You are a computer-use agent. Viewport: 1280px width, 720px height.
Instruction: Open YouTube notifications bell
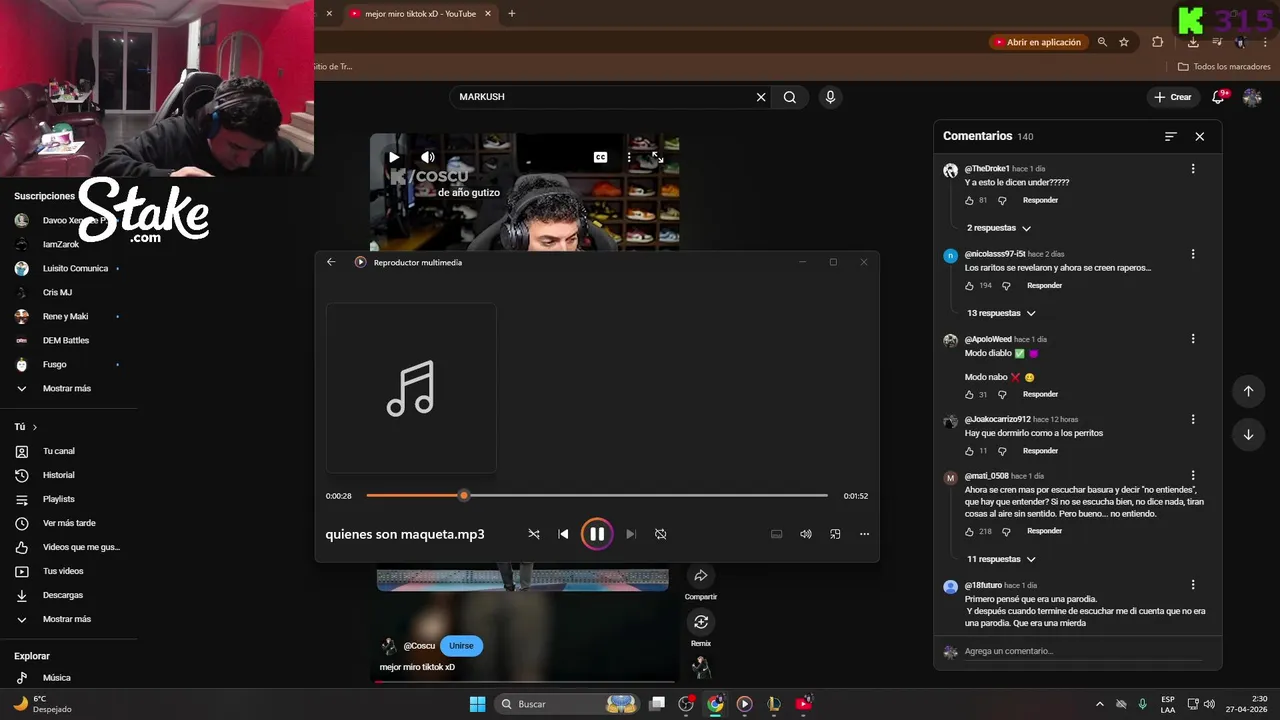[1219, 97]
